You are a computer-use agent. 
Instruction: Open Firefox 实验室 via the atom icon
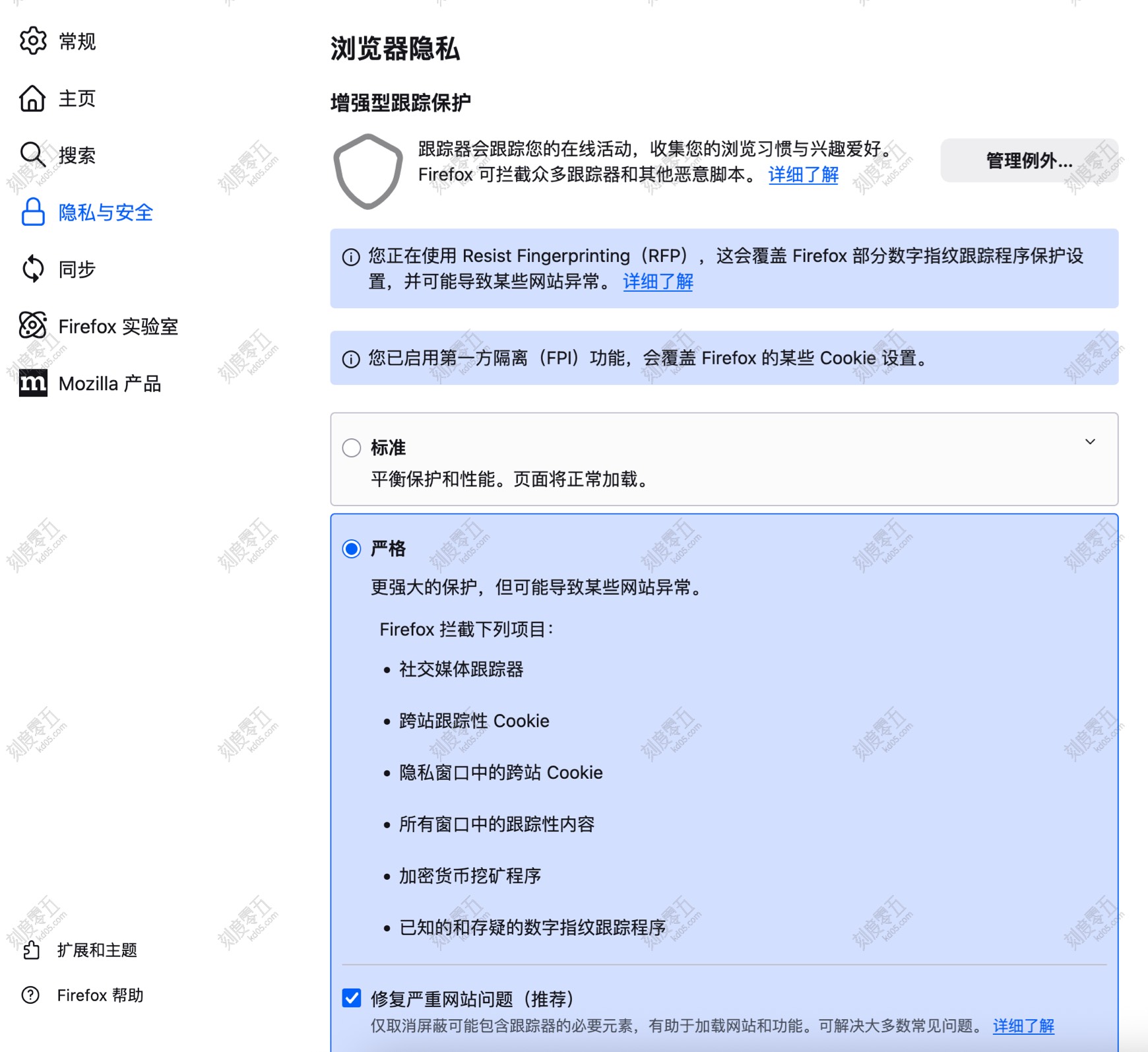(34, 326)
